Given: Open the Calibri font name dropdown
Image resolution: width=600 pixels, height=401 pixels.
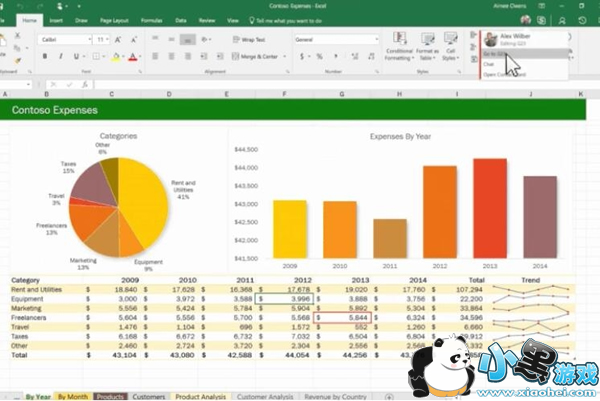Looking at the screenshot, I should pyautogui.click(x=90, y=39).
